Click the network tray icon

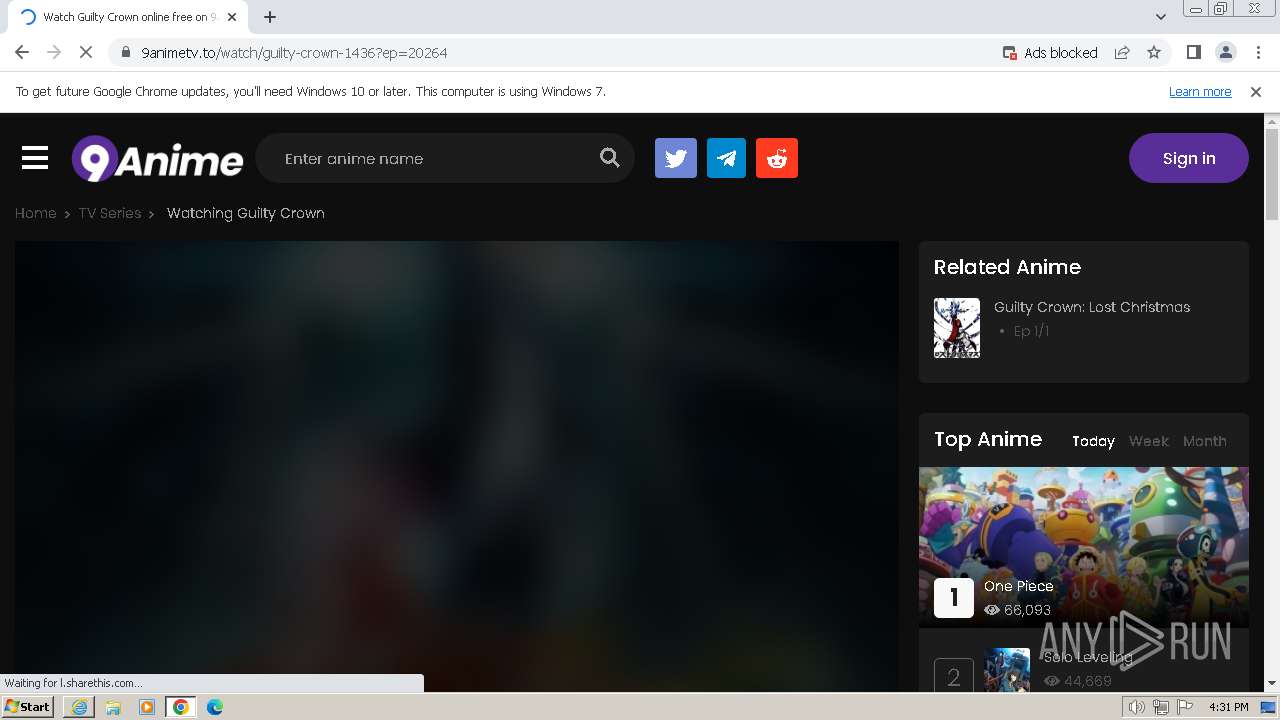(x=1161, y=707)
